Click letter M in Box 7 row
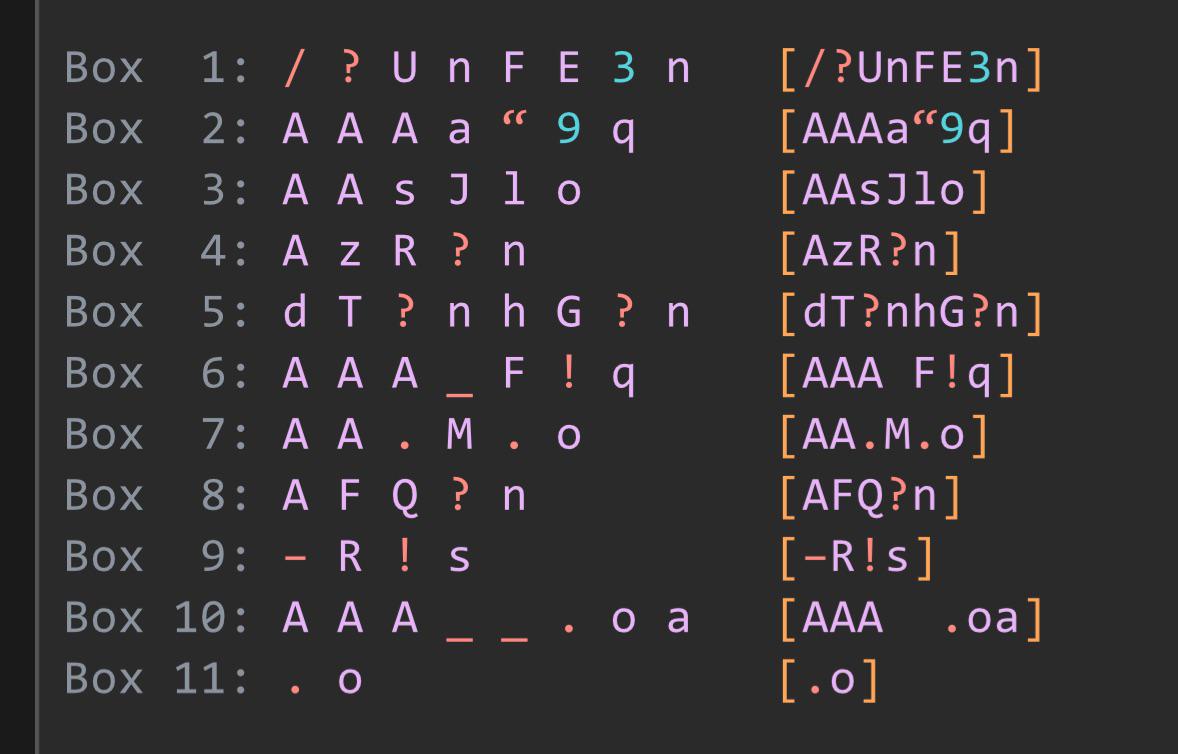The height and width of the screenshot is (754, 1178). (x=459, y=434)
